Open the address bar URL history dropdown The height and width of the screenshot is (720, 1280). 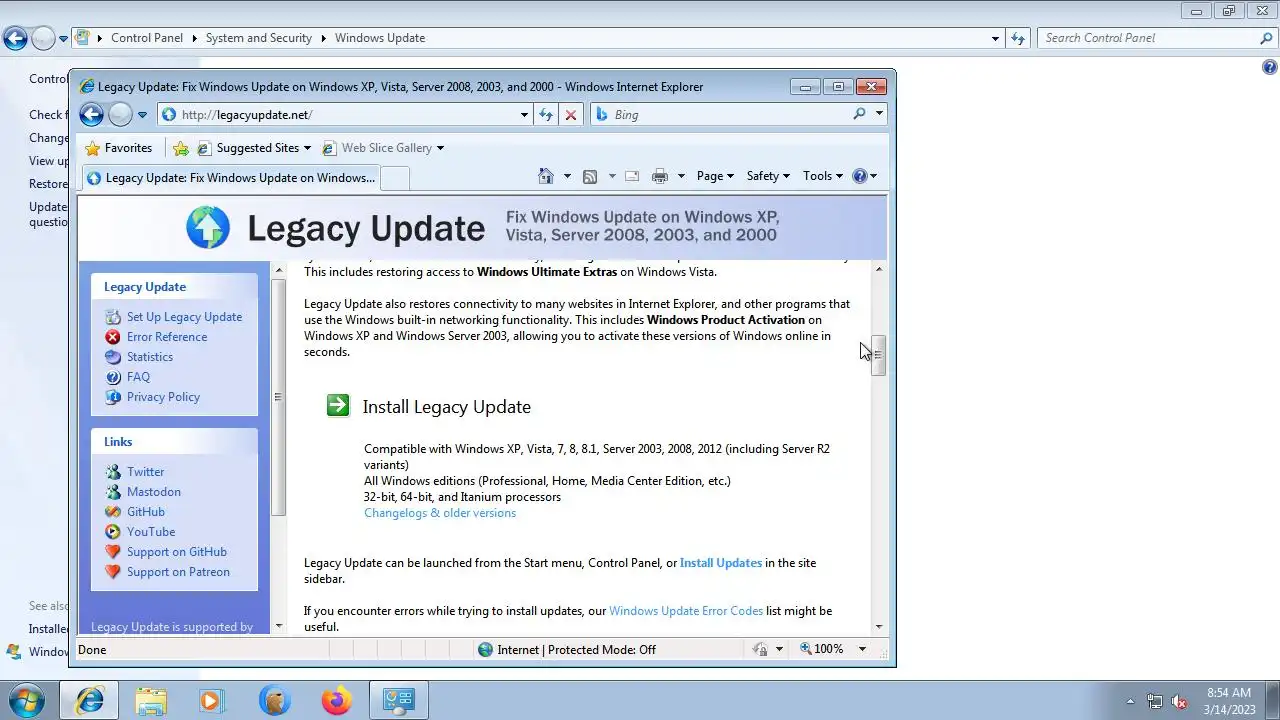[x=524, y=115]
